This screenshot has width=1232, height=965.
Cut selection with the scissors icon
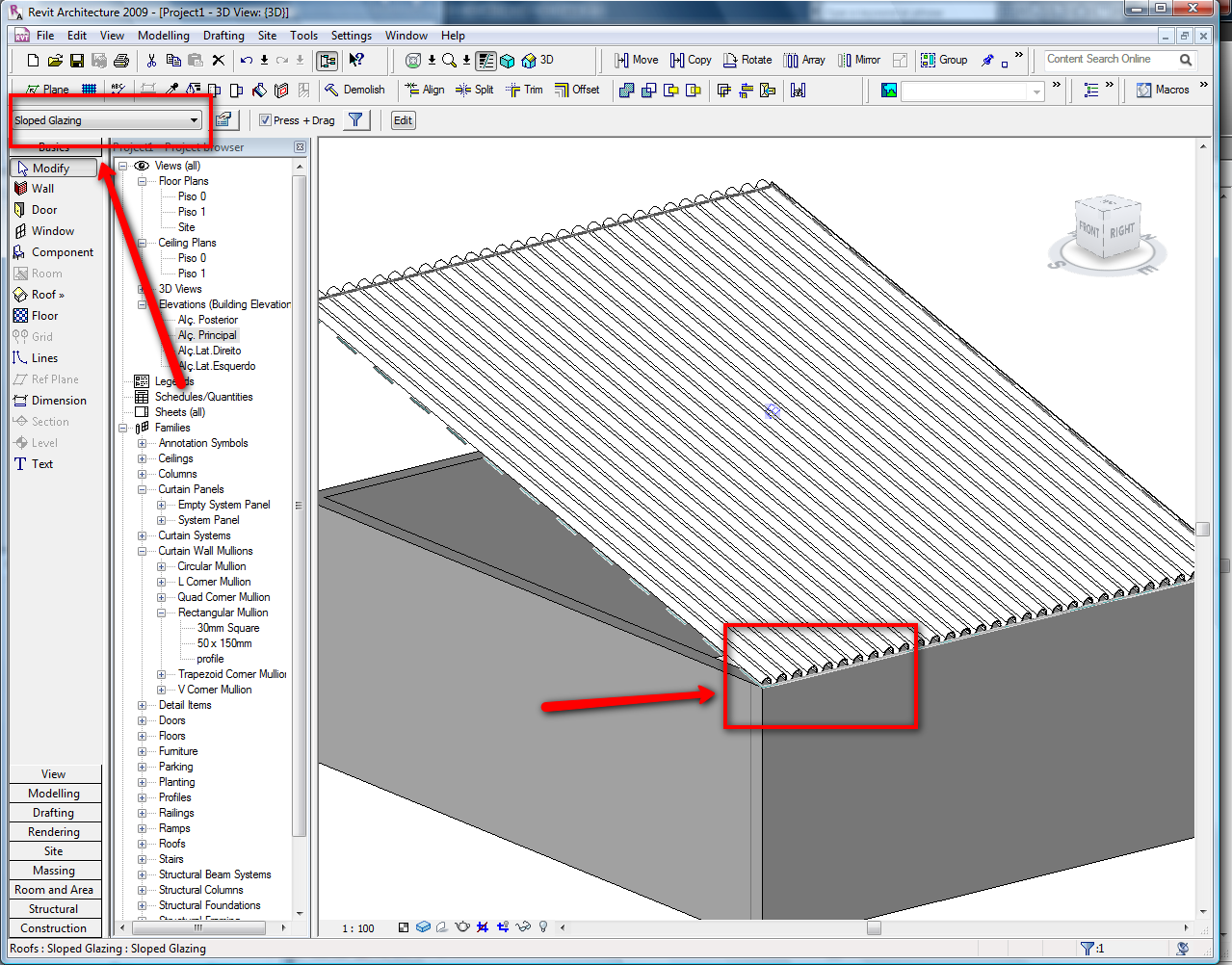pyautogui.click(x=151, y=61)
